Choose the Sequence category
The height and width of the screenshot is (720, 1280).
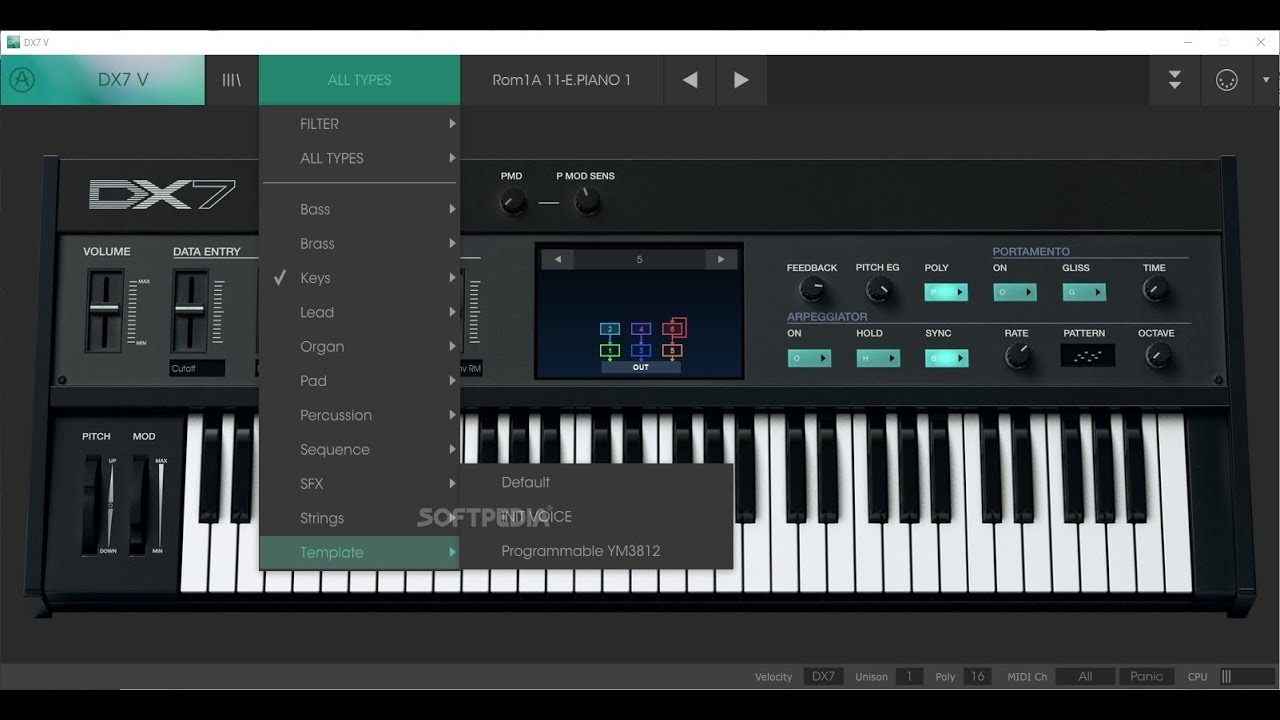(360, 449)
